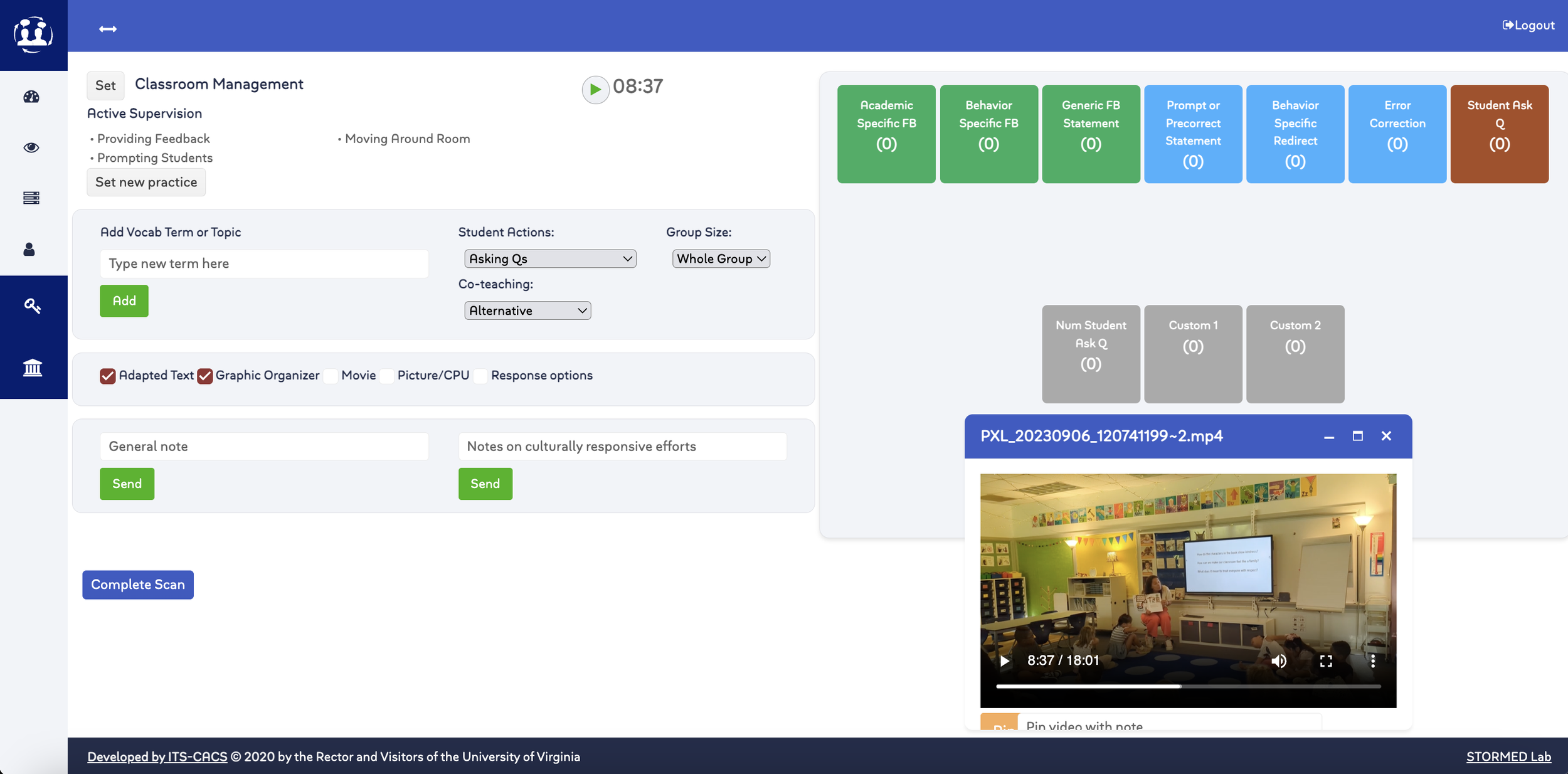Click the user profile sidebar icon
The width and height of the screenshot is (1568, 774).
pyautogui.click(x=29, y=250)
